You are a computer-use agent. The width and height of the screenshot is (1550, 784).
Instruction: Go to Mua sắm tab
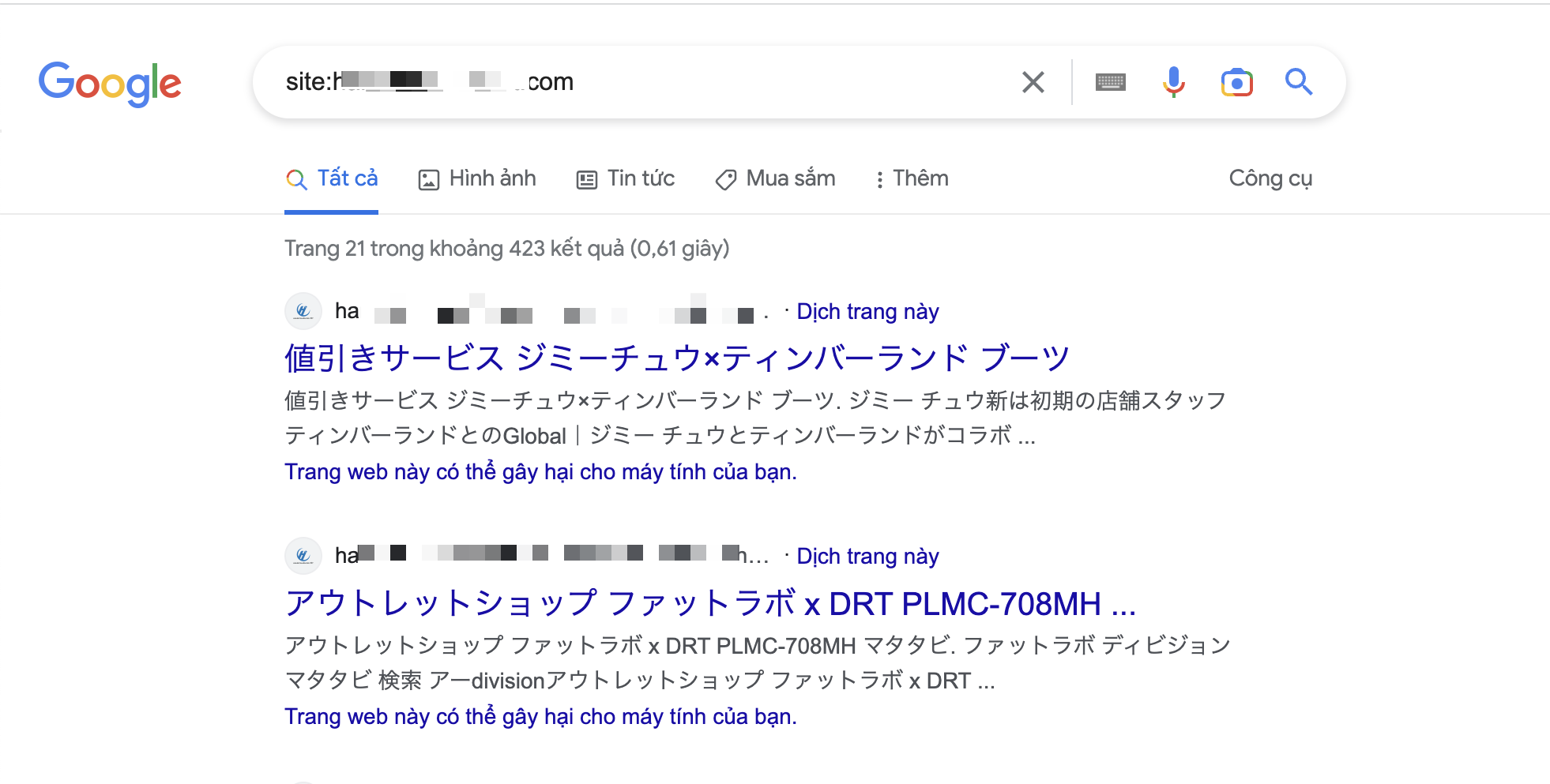tap(775, 179)
